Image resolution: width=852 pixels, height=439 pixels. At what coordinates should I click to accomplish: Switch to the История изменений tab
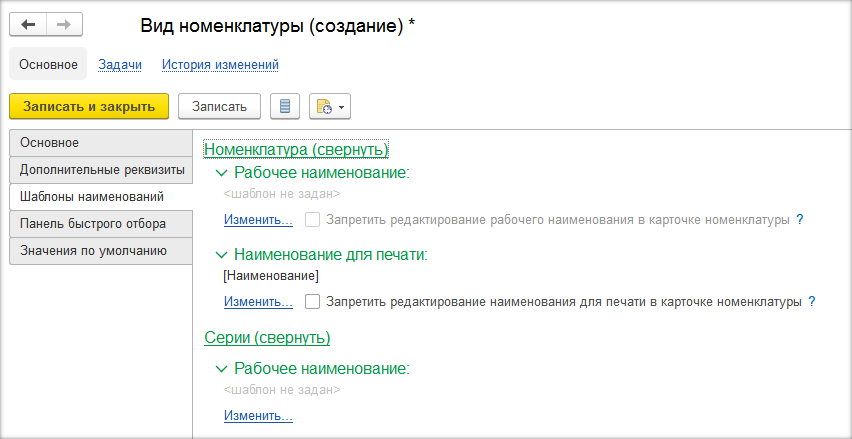(x=220, y=65)
